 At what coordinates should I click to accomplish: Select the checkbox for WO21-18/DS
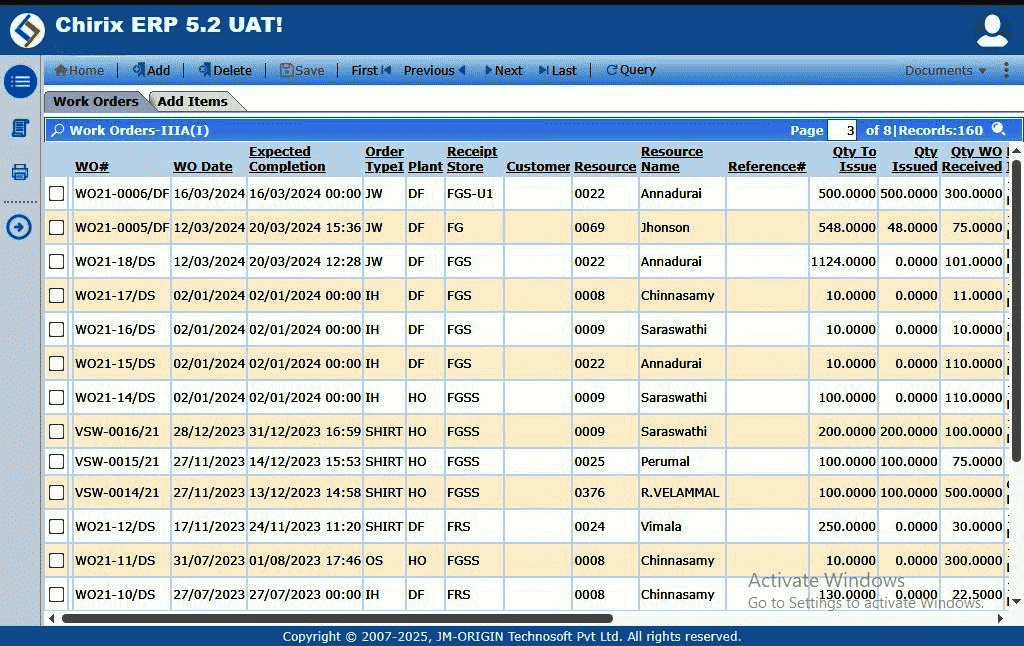57,261
